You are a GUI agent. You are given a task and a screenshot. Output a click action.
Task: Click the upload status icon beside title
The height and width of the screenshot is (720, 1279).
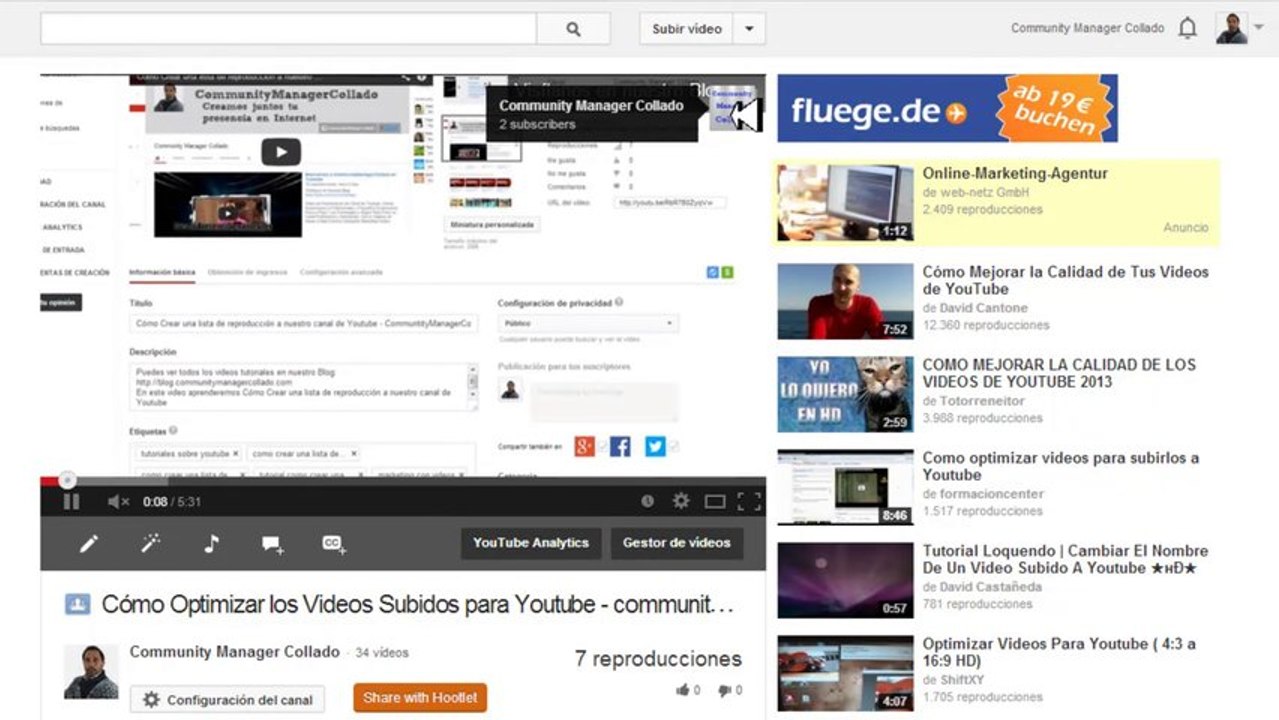77,604
